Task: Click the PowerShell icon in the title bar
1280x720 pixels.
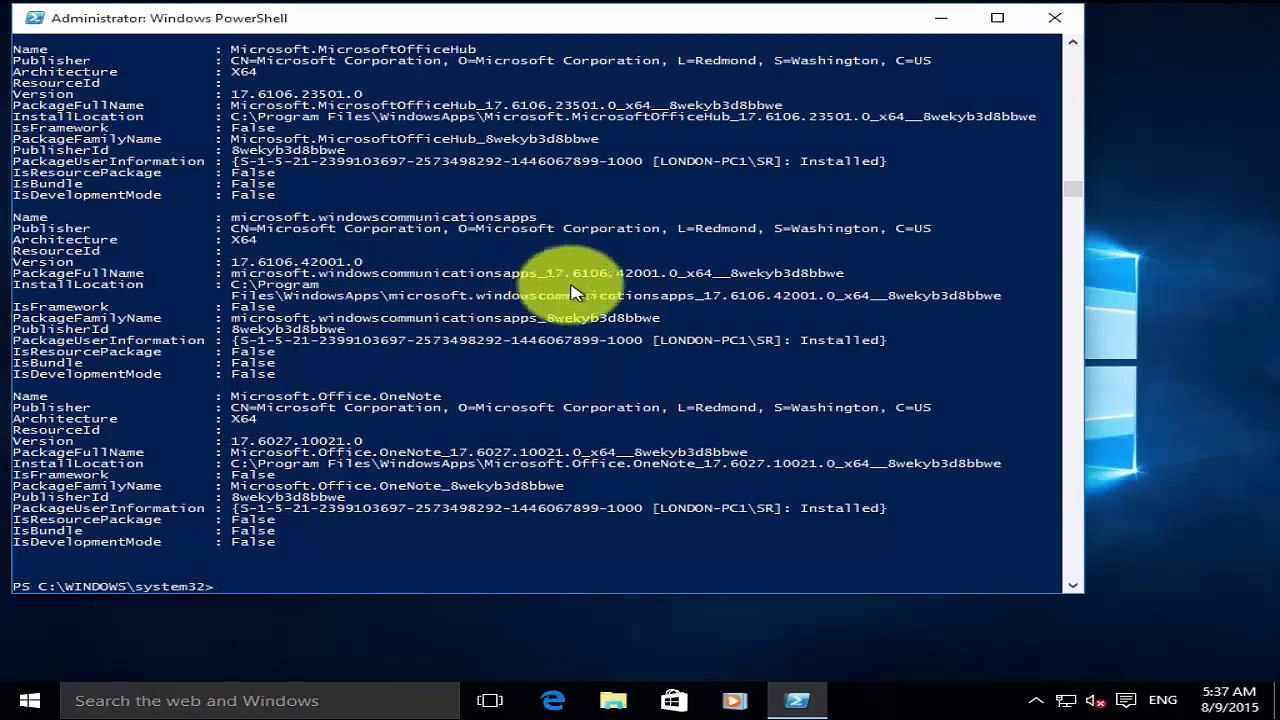Action: (34, 18)
